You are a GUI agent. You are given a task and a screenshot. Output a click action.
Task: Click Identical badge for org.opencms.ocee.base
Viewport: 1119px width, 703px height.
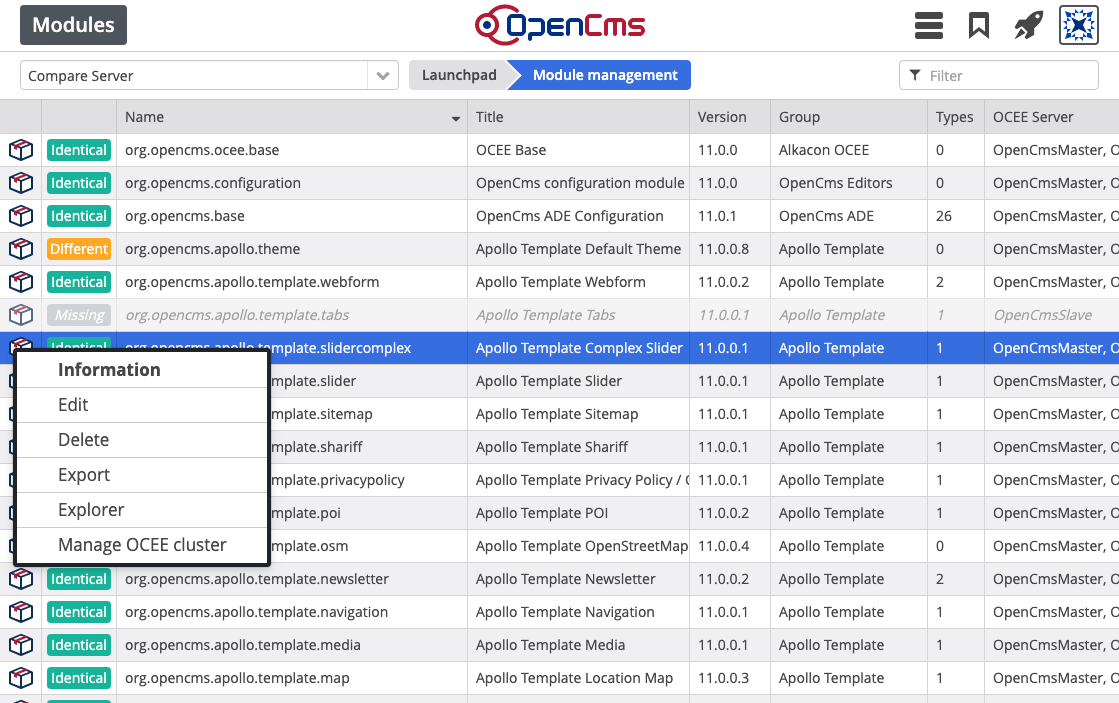pyautogui.click(x=79, y=150)
